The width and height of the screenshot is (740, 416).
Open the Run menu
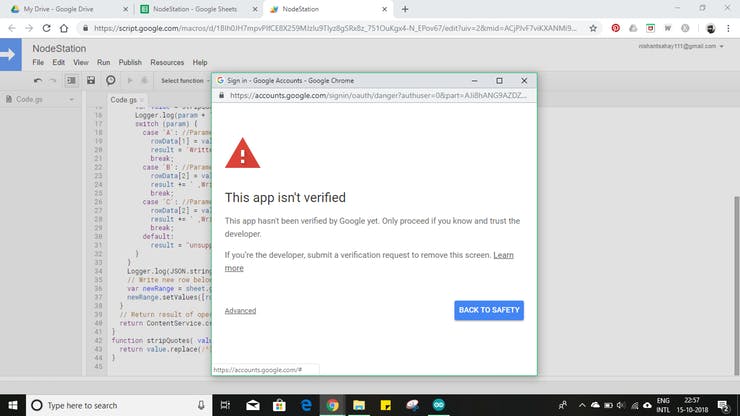click(103, 62)
